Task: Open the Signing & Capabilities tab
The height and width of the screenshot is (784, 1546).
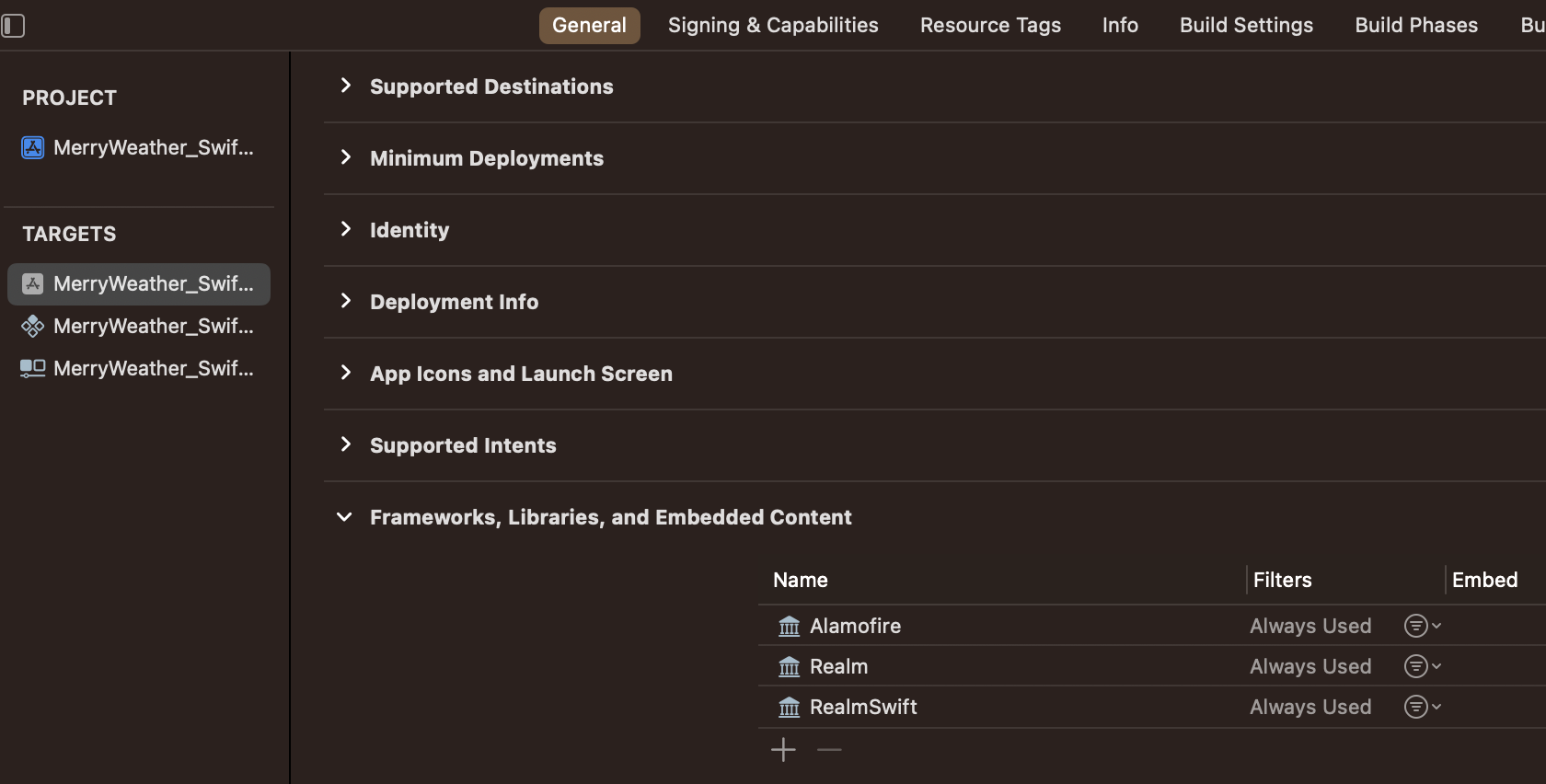Action: tap(773, 26)
